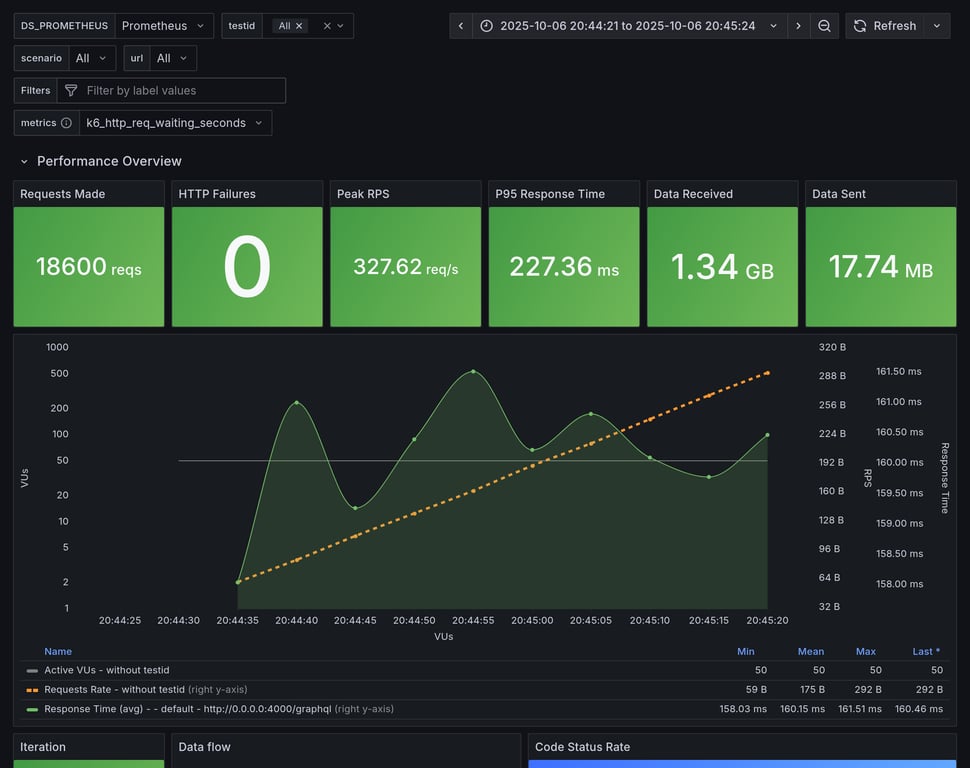
Task: Sort legend by Mean column
Action: click(810, 651)
